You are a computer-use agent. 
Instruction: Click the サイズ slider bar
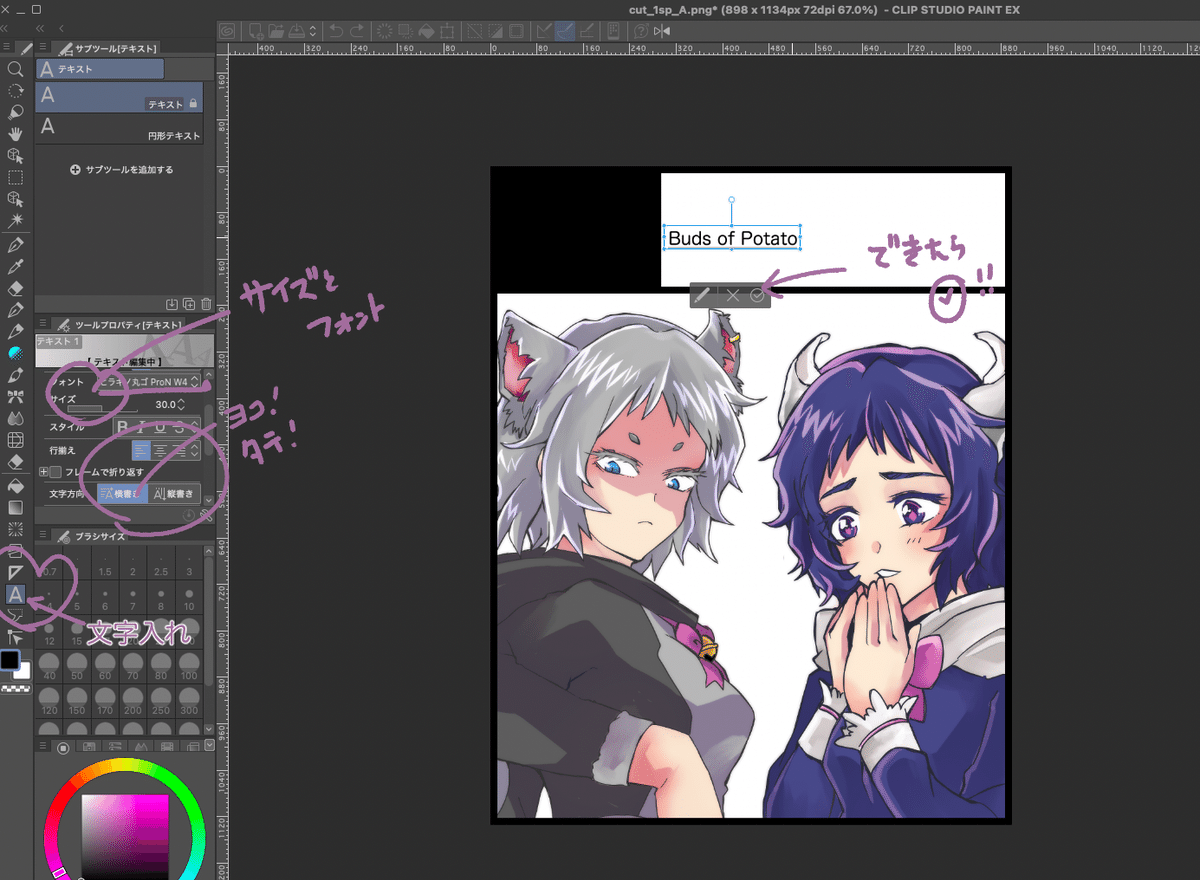tap(103, 408)
